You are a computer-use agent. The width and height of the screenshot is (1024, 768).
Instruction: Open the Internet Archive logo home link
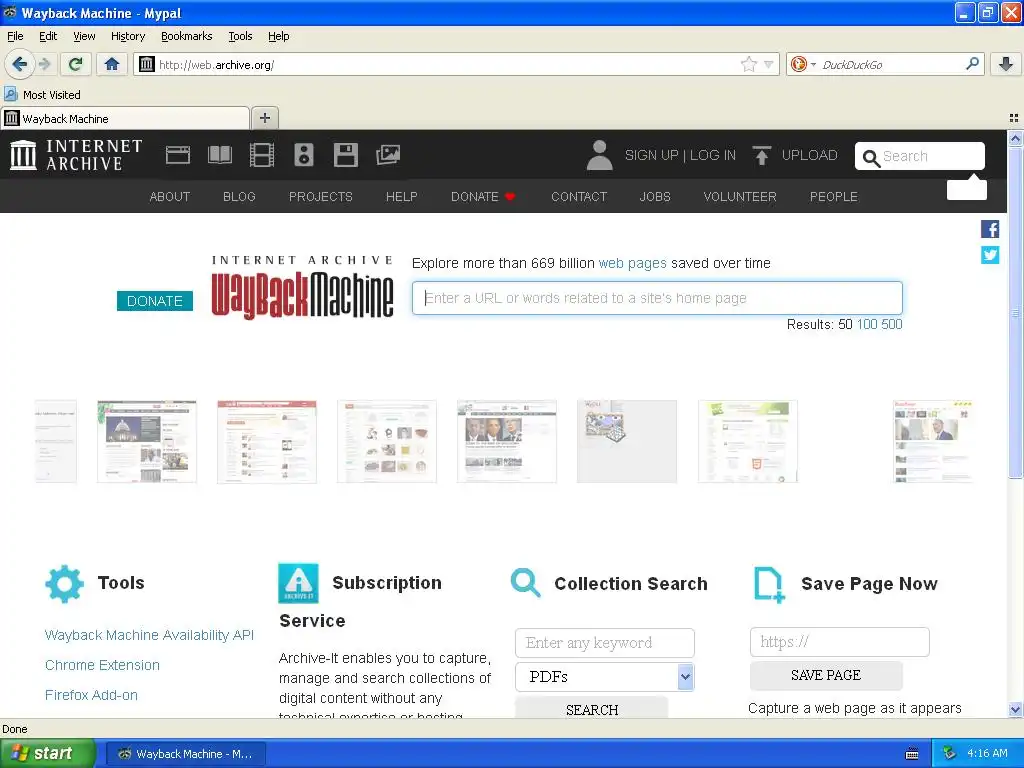click(x=76, y=155)
